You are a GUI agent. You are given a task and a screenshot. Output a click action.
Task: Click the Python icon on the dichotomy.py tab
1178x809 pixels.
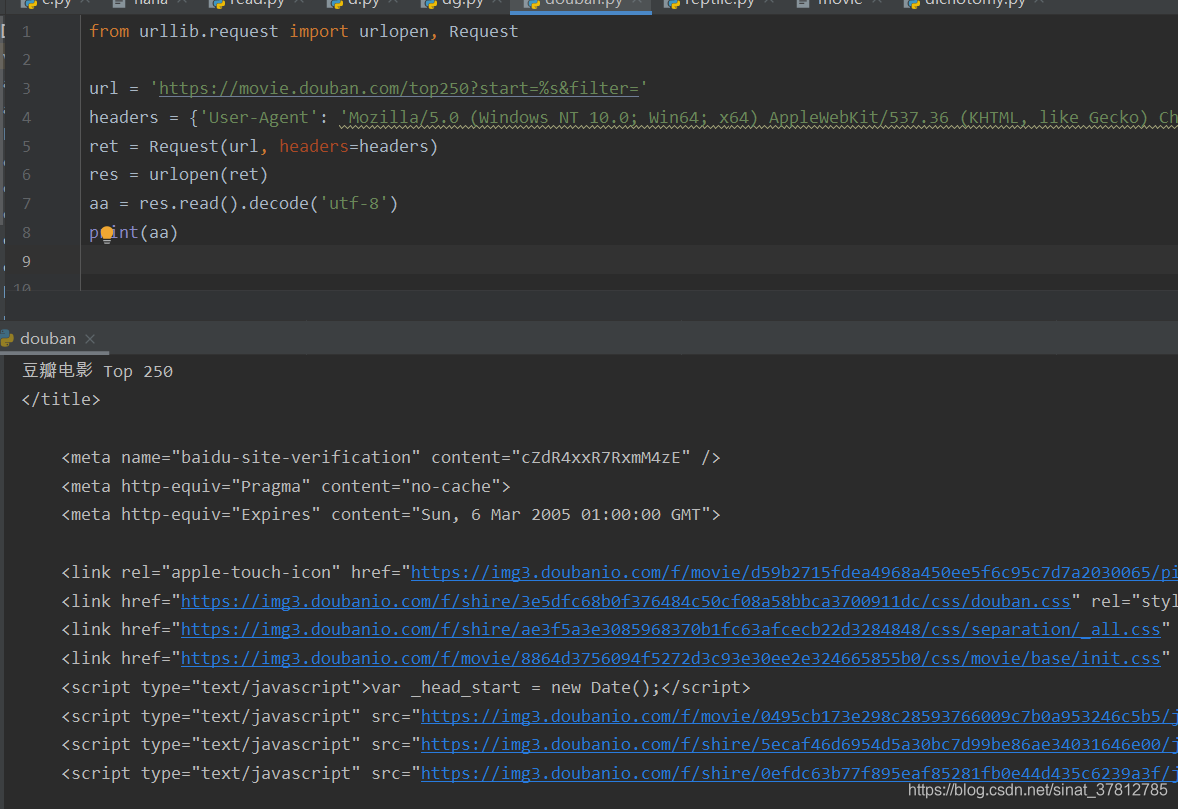click(x=913, y=3)
